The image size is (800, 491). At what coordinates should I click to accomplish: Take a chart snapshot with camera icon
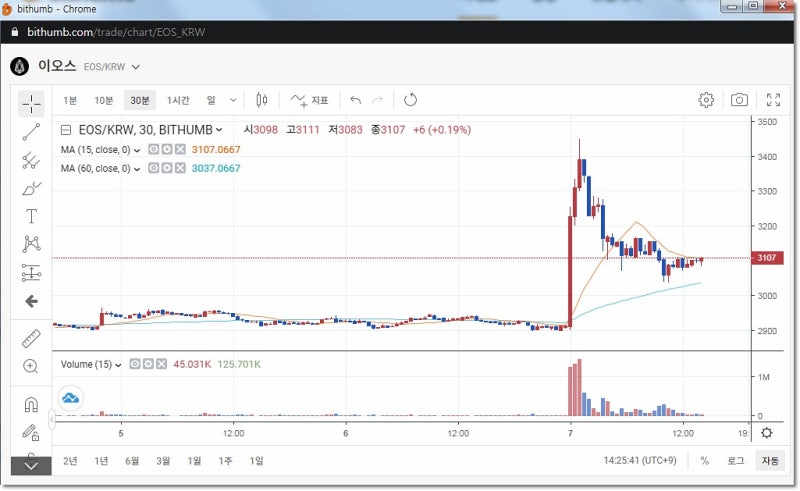(x=739, y=100)
